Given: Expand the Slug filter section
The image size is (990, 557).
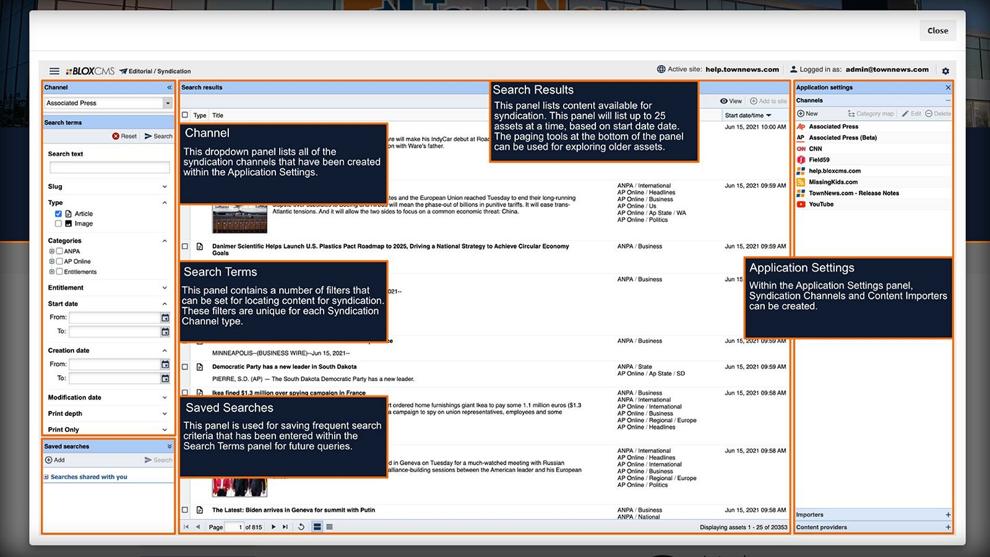Looking at the screenshot, I should point(165,186).
